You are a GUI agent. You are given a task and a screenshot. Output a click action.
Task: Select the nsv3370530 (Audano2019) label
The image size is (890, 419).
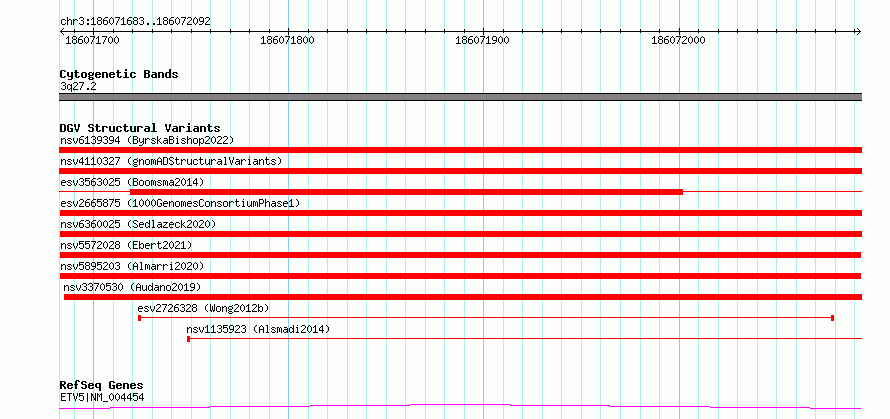coord(132,287)
